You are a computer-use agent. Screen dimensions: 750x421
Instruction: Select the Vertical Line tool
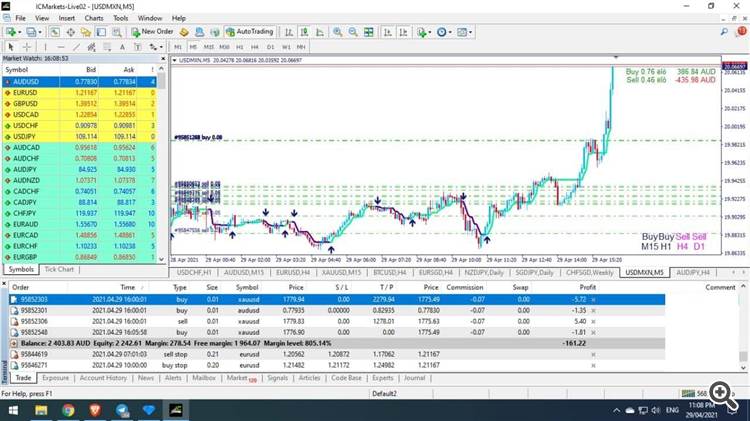pos(45,47)
